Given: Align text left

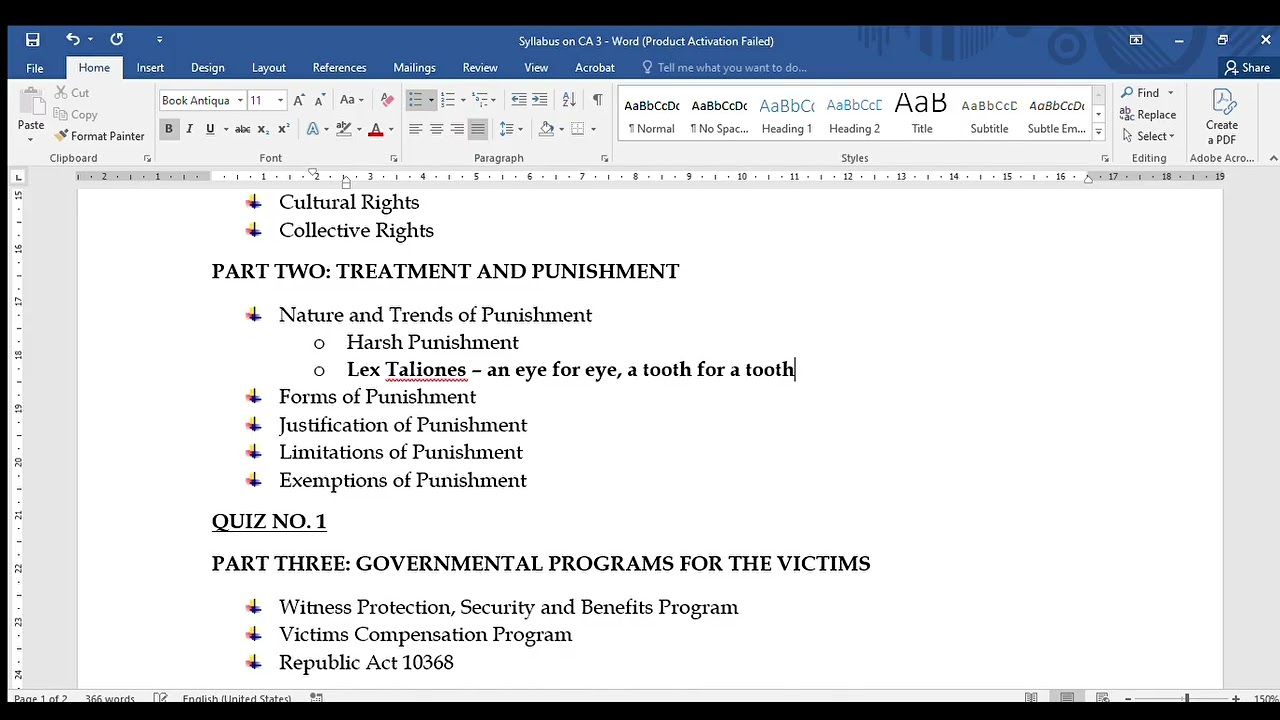Looking at the screenshot, I should click(x=416, y=129).
